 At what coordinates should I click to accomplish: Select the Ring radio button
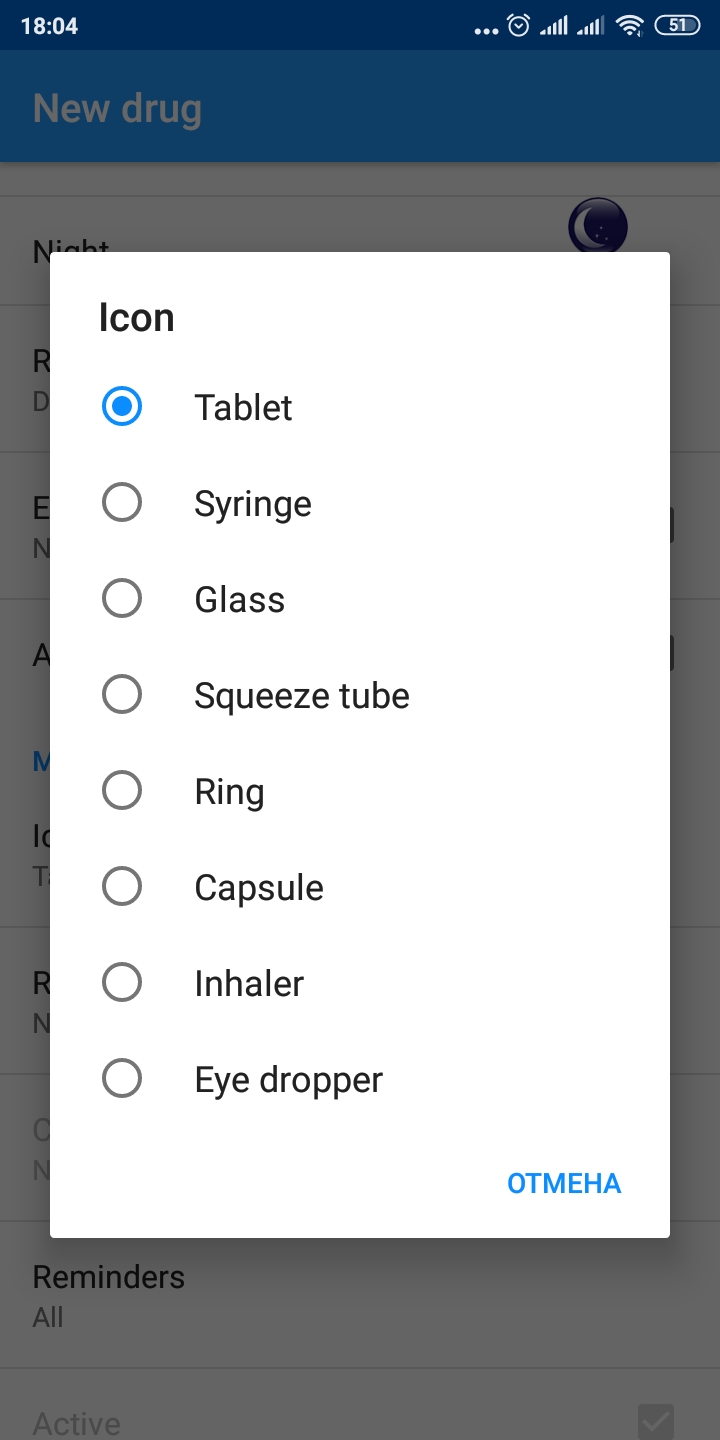(x=122, y=791)
